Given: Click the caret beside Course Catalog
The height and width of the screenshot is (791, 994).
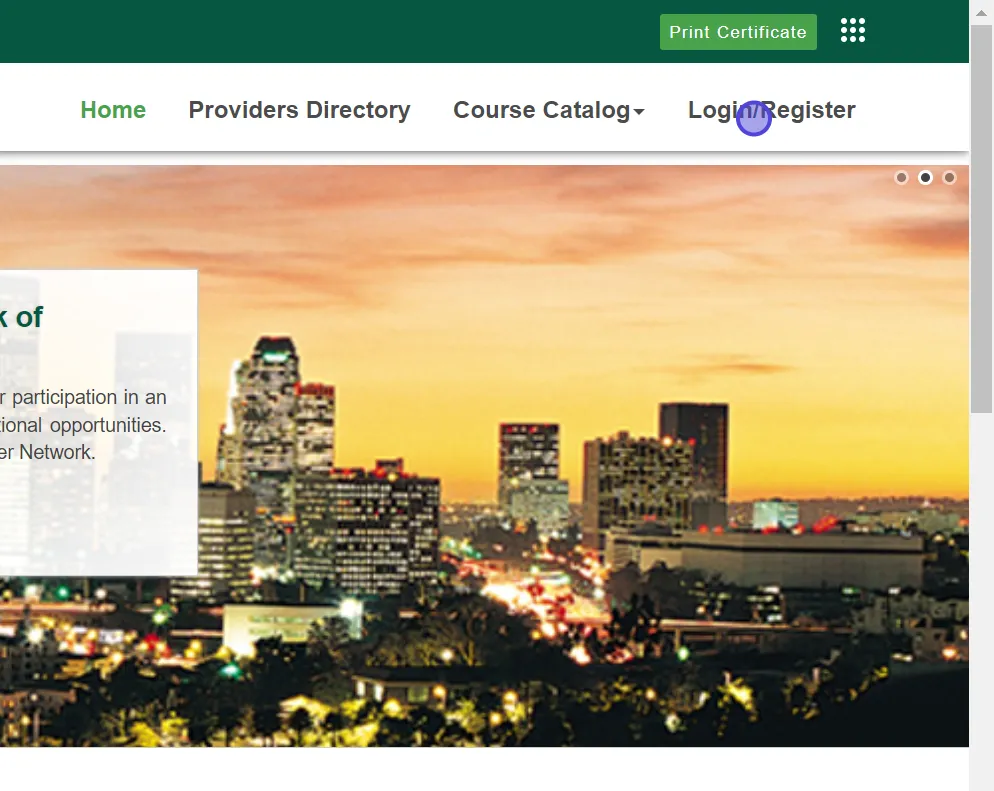Looking at the screenshot, I should tap(639, 112).
